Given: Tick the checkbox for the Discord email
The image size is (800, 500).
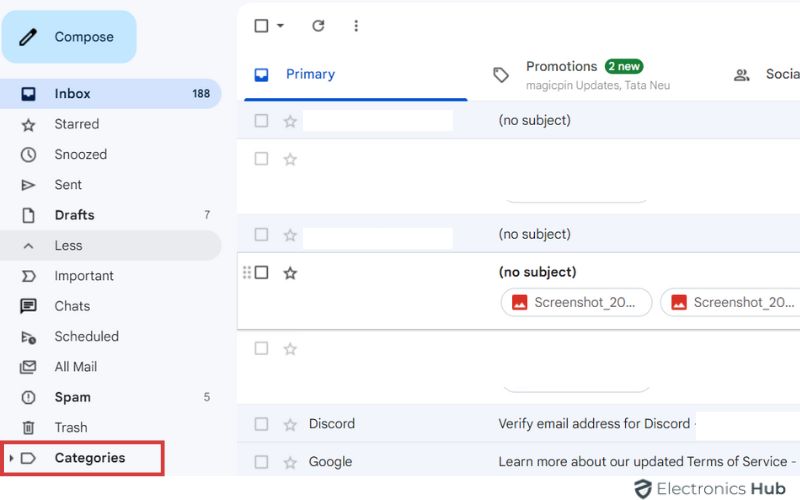Looking at the screenshot, I should 261,424.
